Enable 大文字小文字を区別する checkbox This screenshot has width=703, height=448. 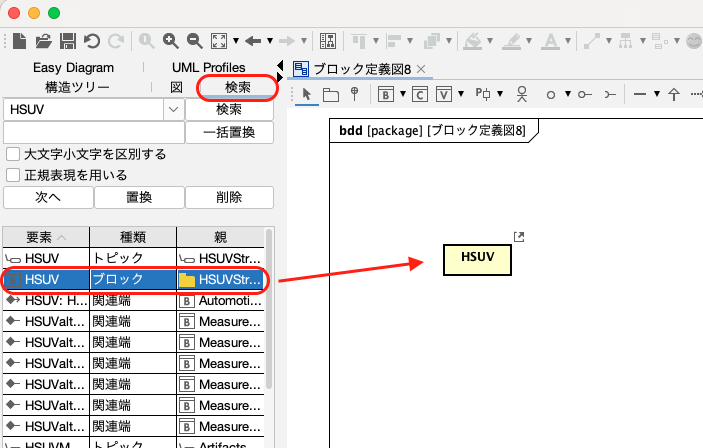tap(13, 155)
